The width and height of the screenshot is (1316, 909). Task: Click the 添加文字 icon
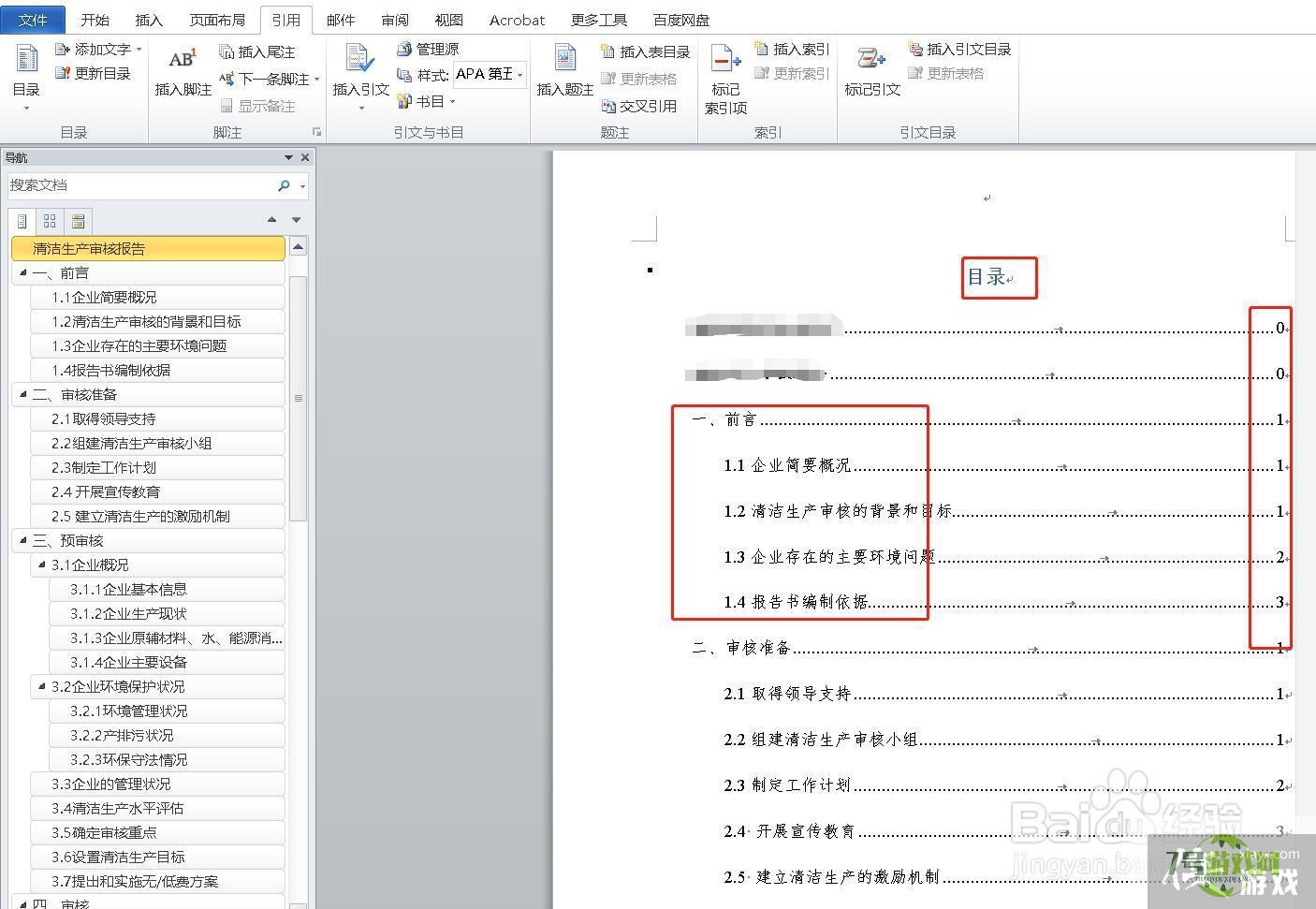pos(63,49)
